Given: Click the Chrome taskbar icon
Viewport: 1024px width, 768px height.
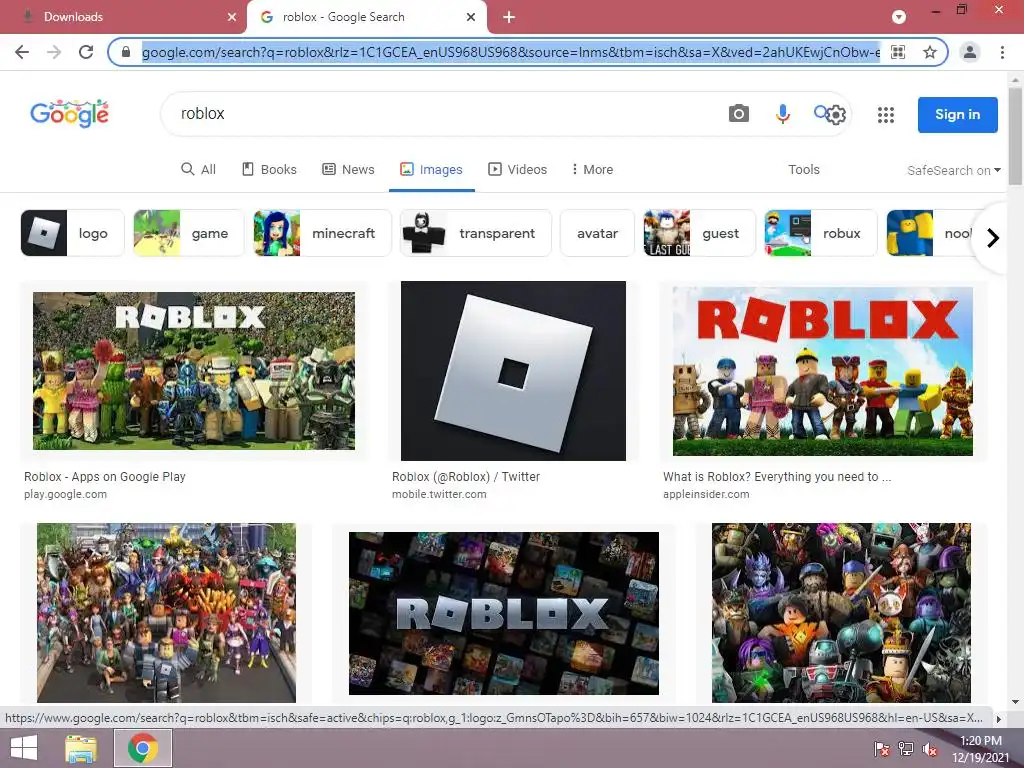Looking at the screenshot, I should click(143, 748).
